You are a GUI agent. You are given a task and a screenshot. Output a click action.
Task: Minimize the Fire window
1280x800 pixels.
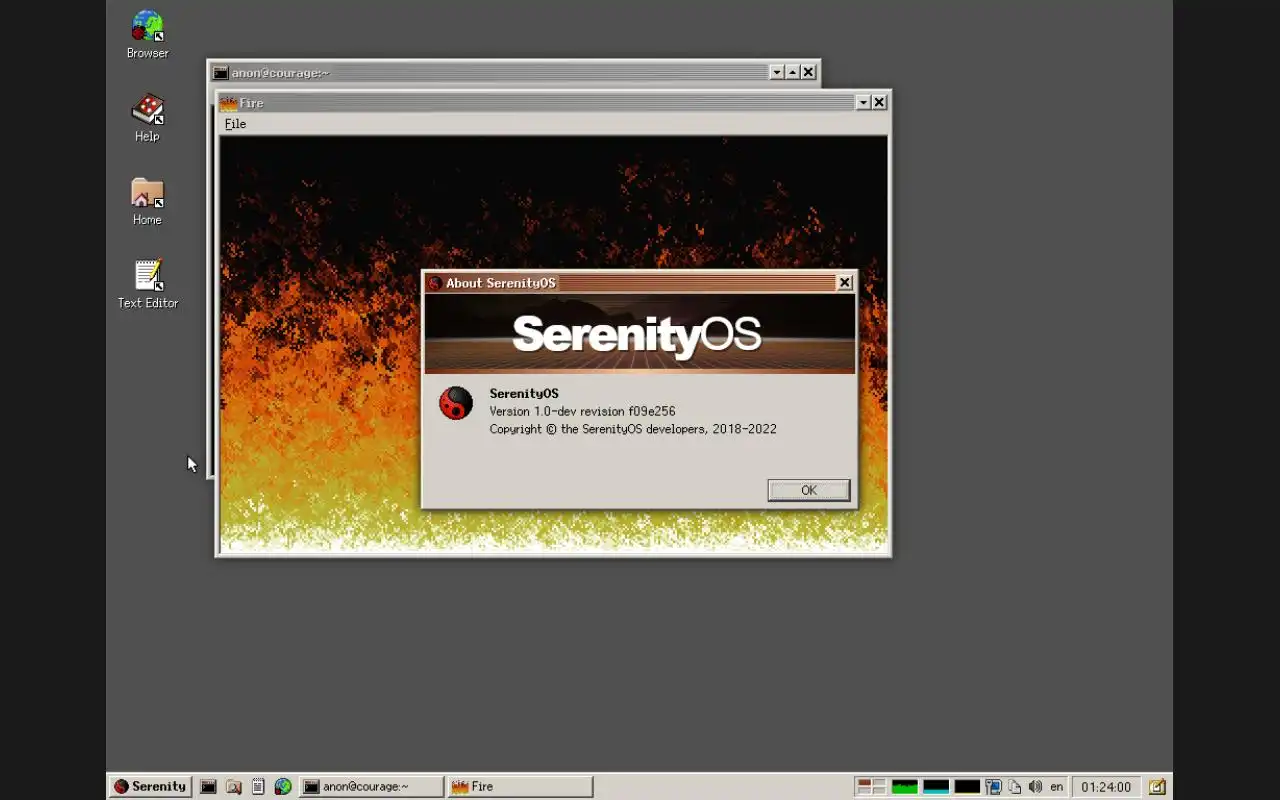click(863, 103)
